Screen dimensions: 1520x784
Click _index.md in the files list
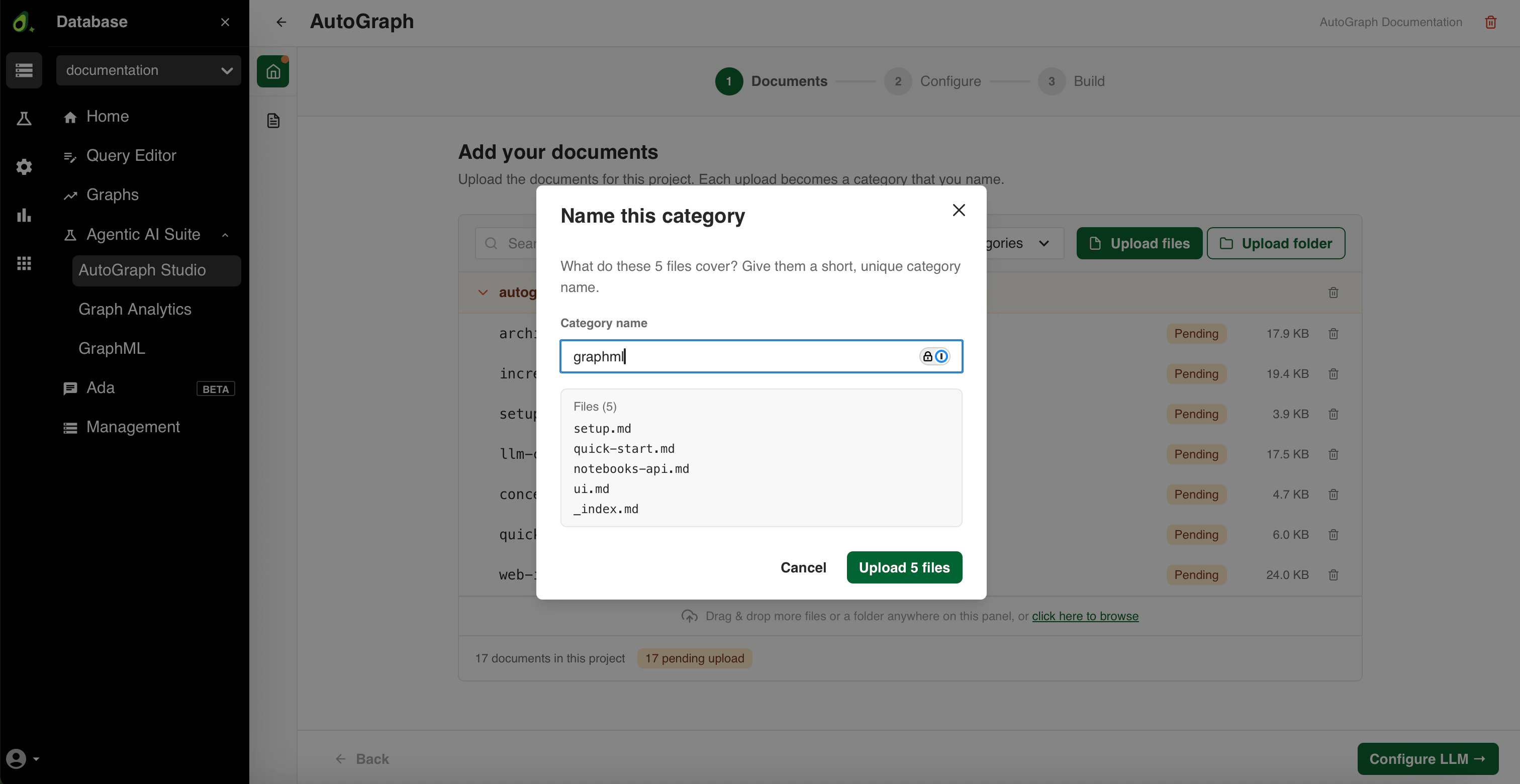pyautogui.click(x=605, y=509)
